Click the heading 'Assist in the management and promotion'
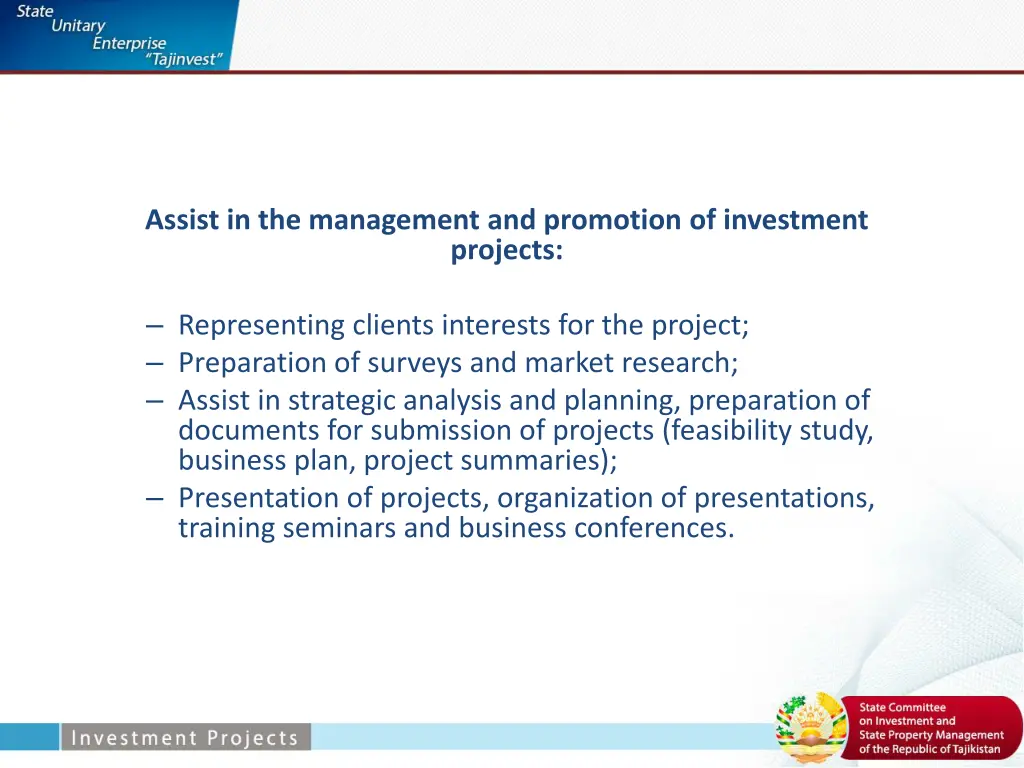 tap(507, 234)
